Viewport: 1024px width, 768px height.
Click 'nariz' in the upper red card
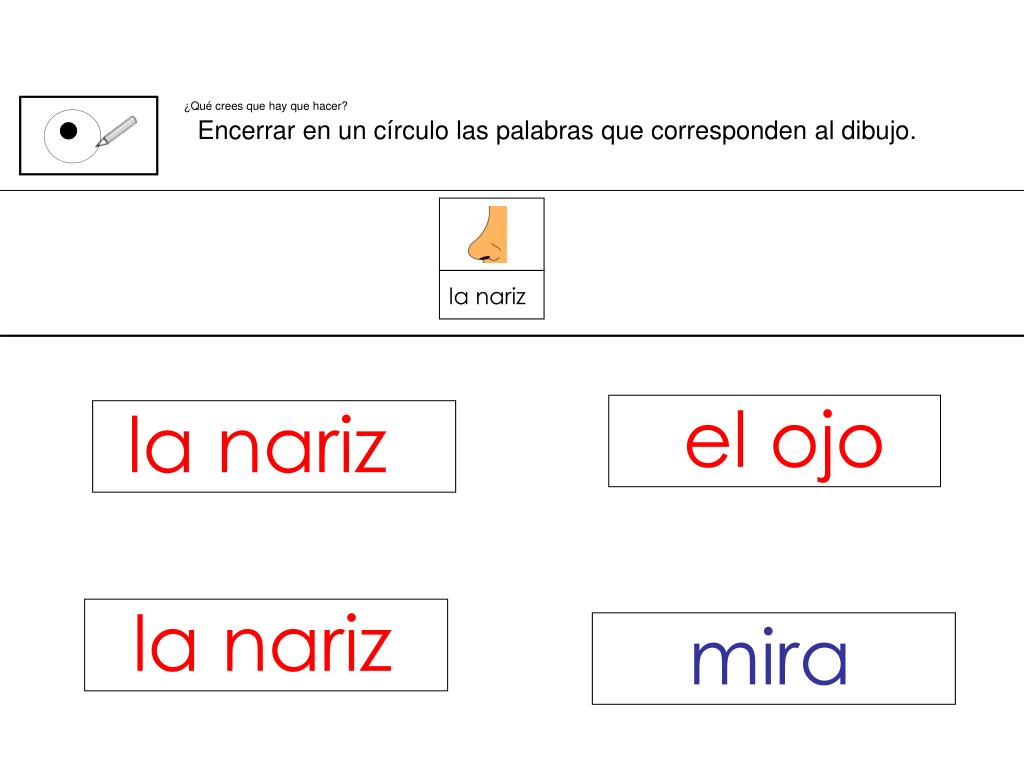302,447
